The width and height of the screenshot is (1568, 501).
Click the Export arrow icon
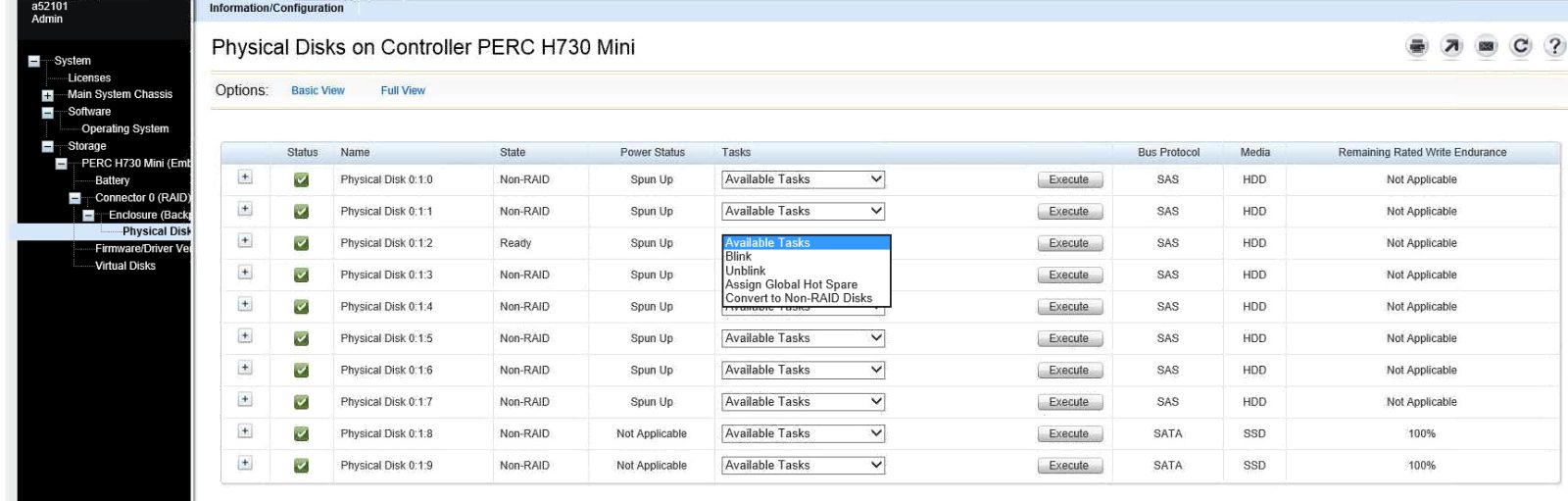pyautogui.click(x=1452, y=46)
